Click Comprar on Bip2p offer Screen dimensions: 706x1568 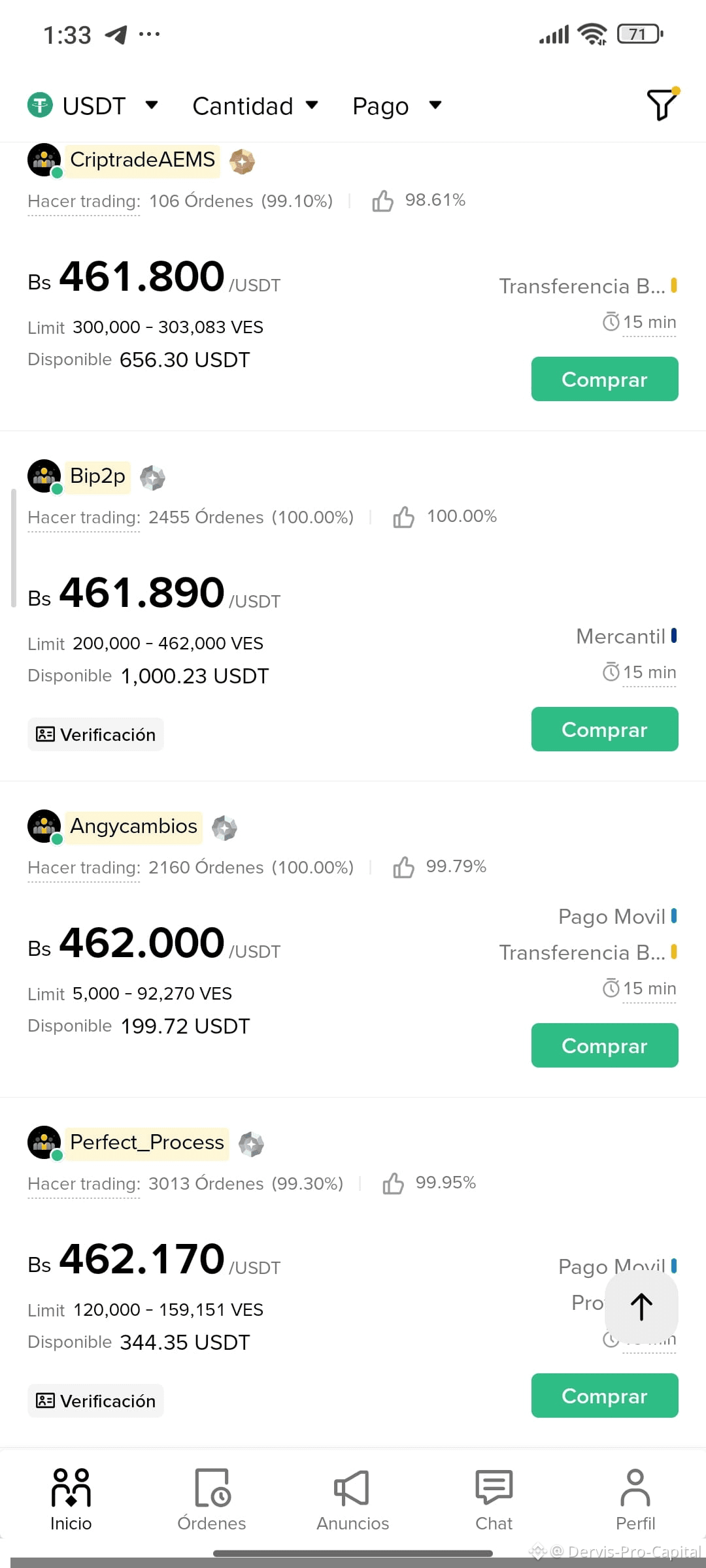click(605, 729)
